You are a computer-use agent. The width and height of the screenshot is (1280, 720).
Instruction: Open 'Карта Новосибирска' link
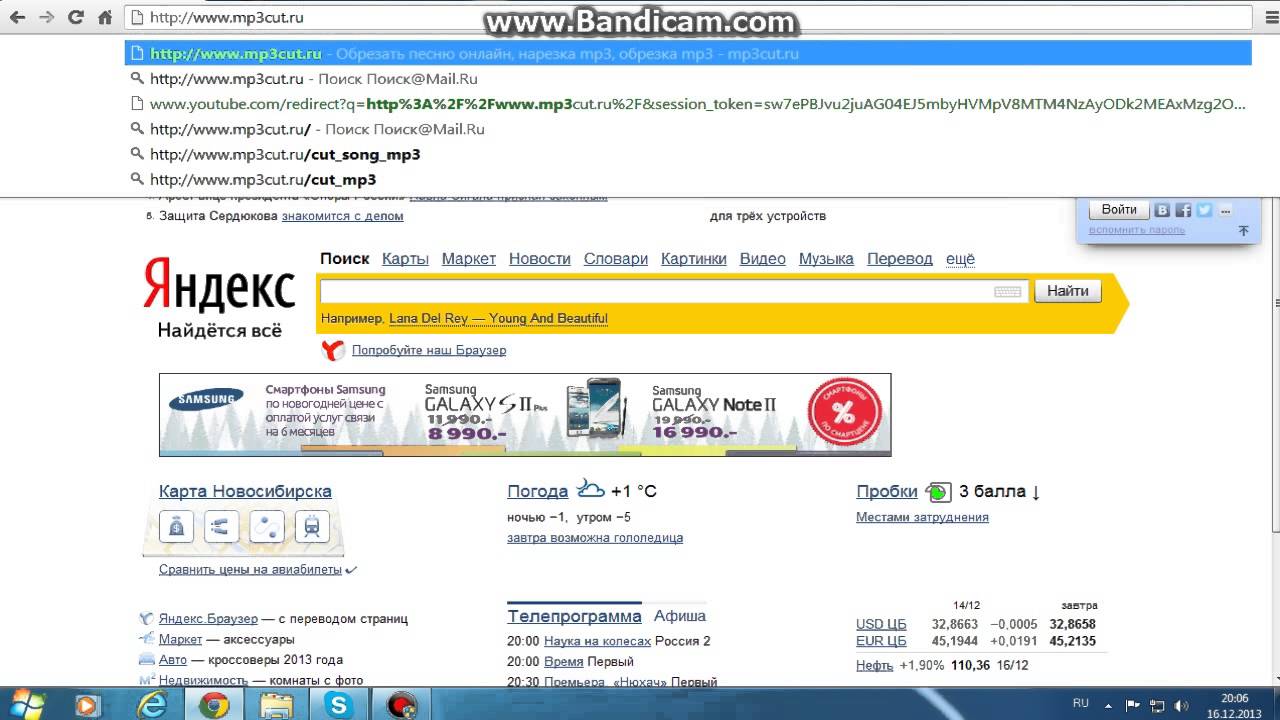click(x=245, y=491)
